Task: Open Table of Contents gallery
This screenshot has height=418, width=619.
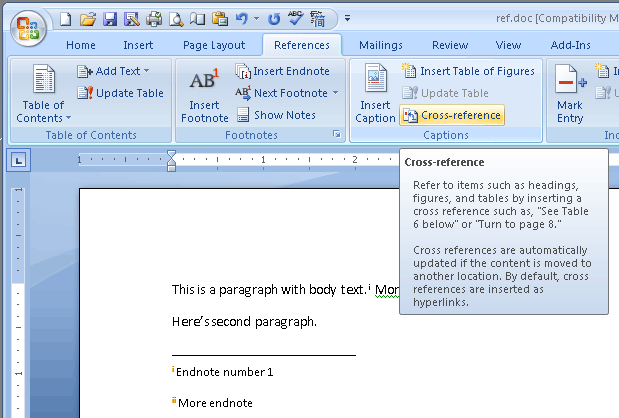Action: click(x=43, y=94)
